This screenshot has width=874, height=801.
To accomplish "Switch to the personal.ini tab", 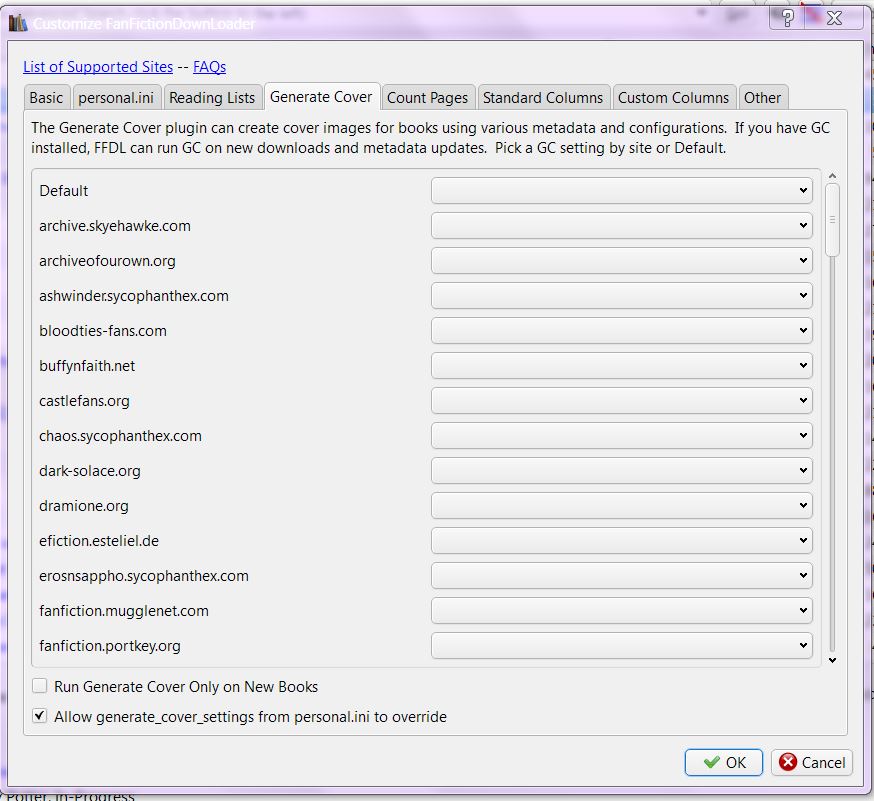I will [116, 98].
